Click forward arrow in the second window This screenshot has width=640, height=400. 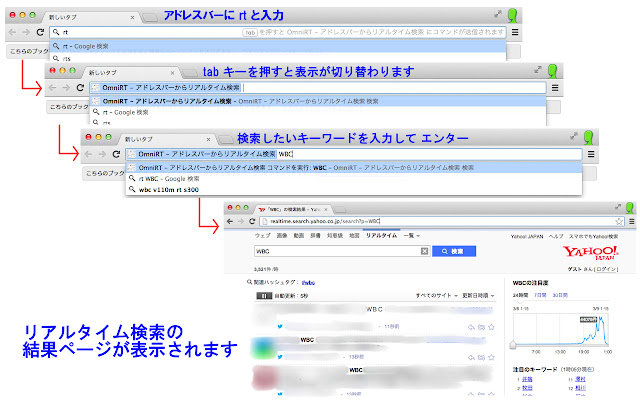click(x=66, y=87)
